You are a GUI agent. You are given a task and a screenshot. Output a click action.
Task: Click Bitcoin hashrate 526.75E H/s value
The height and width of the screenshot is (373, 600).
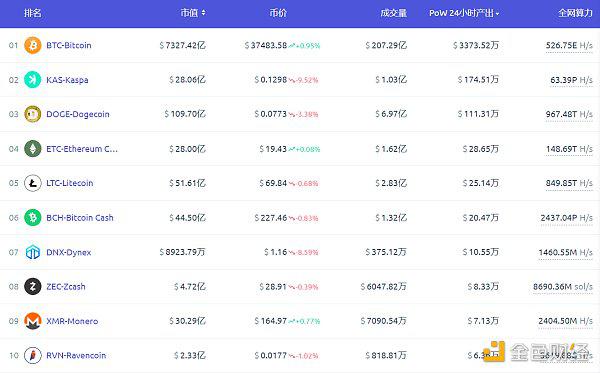click(569, 46)
